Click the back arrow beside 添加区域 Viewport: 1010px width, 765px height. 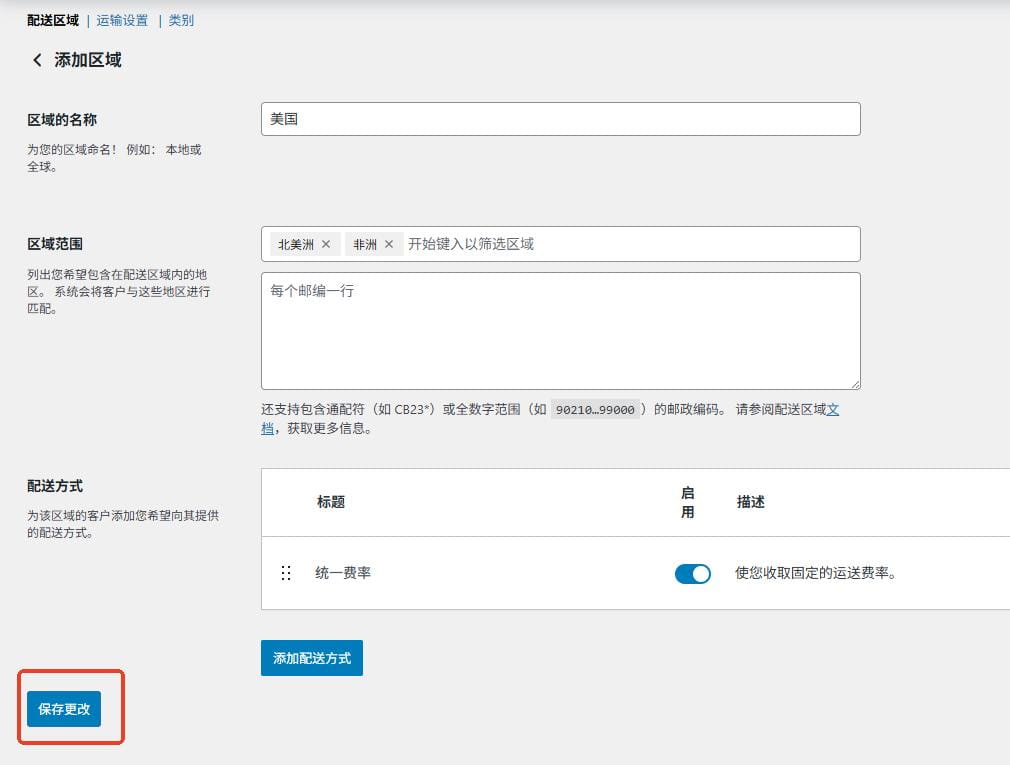click(35, 60)
